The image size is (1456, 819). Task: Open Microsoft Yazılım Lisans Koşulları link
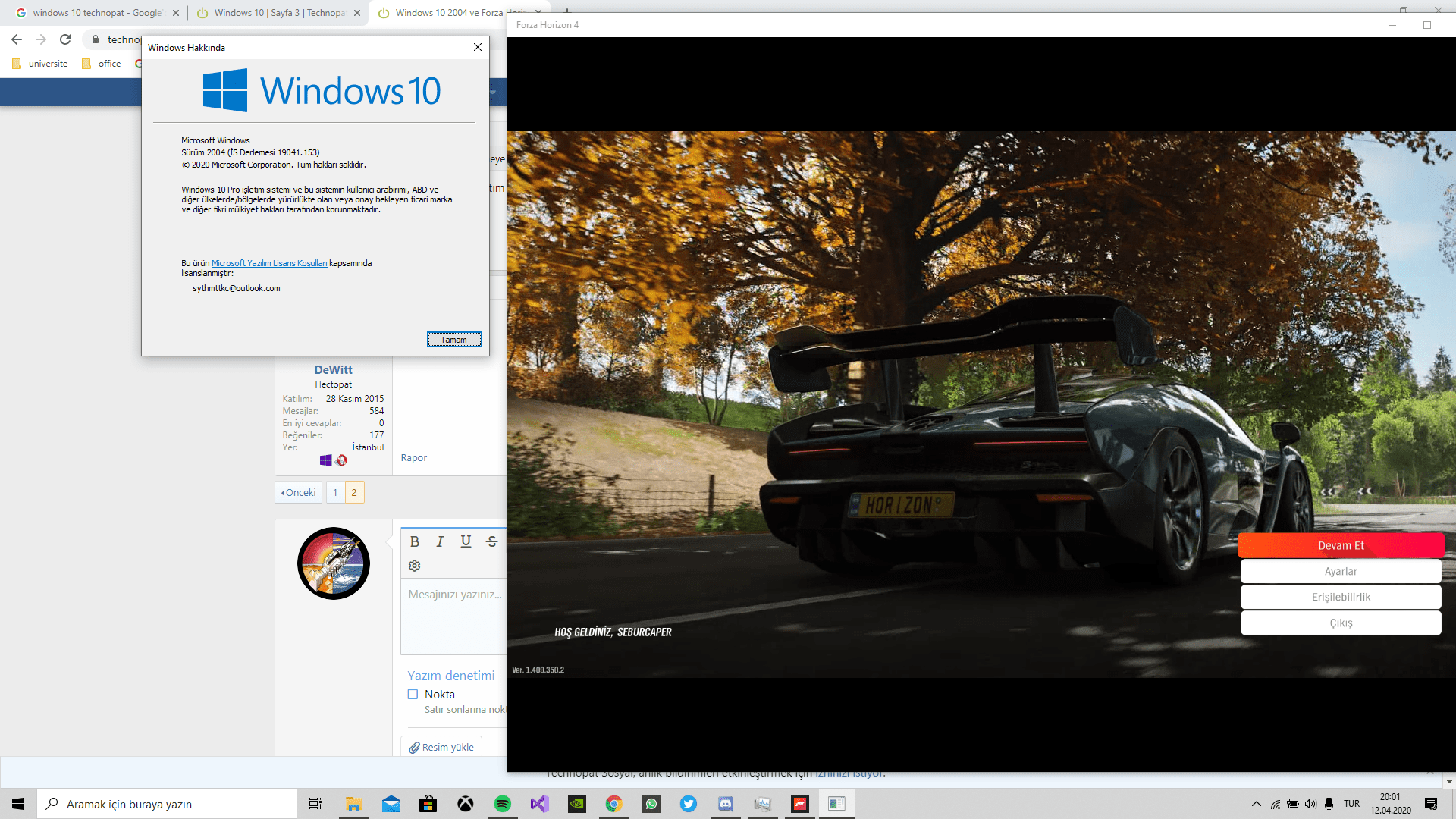[x=269, y=263]
